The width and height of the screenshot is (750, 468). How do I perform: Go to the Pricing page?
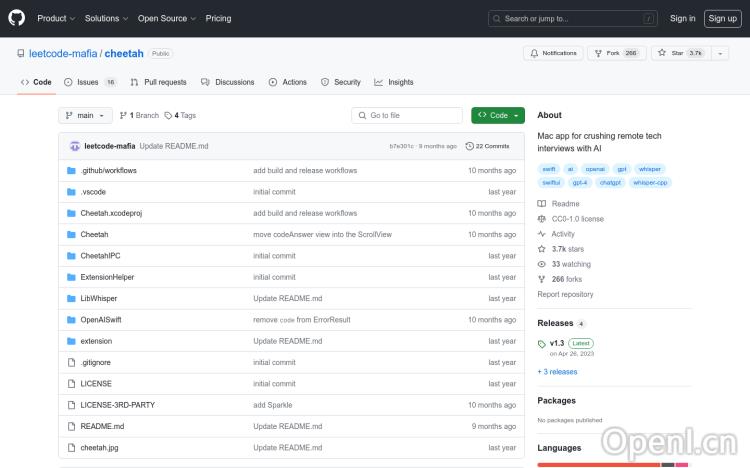(x=218, y=18)
